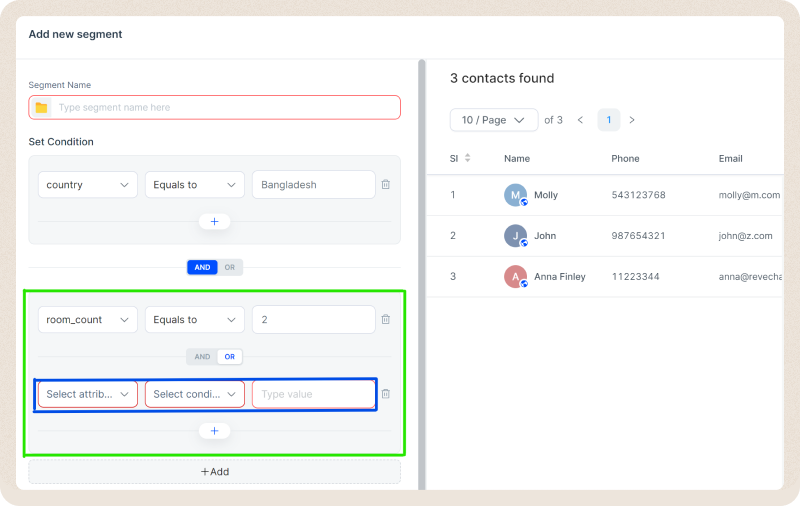Click the folder icon in the Segment Name field
The height and width of the screenshot is (506, 800).
[x=41, y=108]
